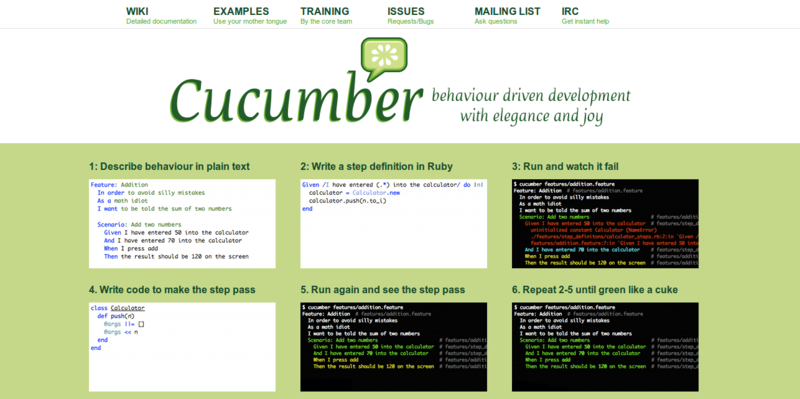Click heading '3: Run and watch it fail'
The height and width of the screenshot is (399, 800).
[565, 166]
